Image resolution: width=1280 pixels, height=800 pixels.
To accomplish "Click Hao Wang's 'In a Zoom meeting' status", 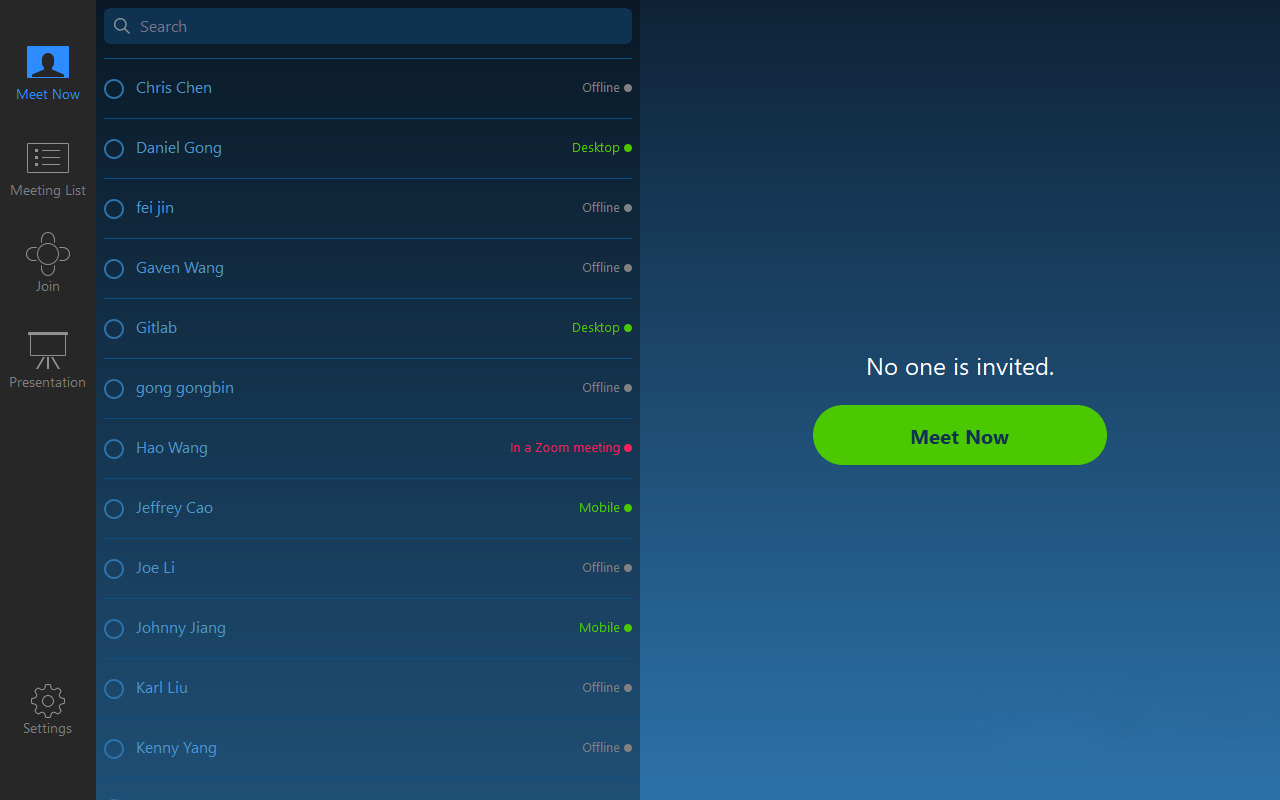I will pos(565,448).
